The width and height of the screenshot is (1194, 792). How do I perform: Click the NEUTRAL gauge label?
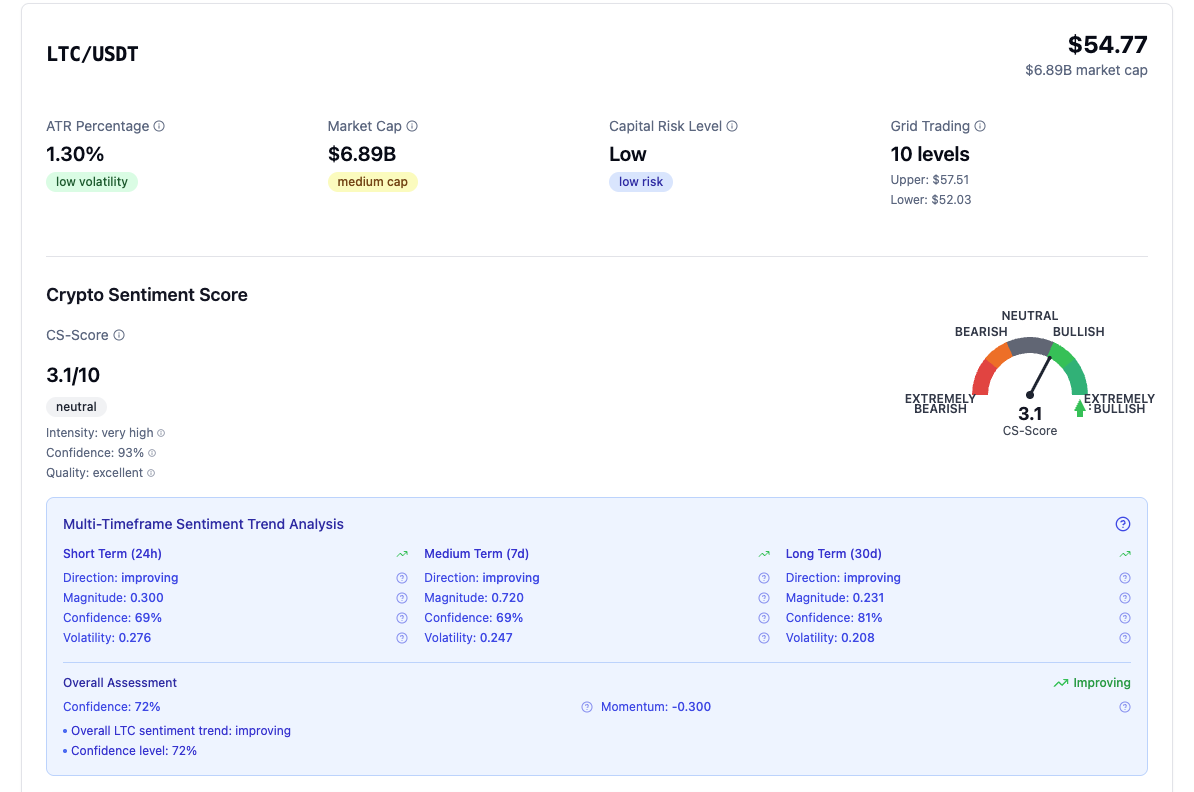coord(1030,315)
